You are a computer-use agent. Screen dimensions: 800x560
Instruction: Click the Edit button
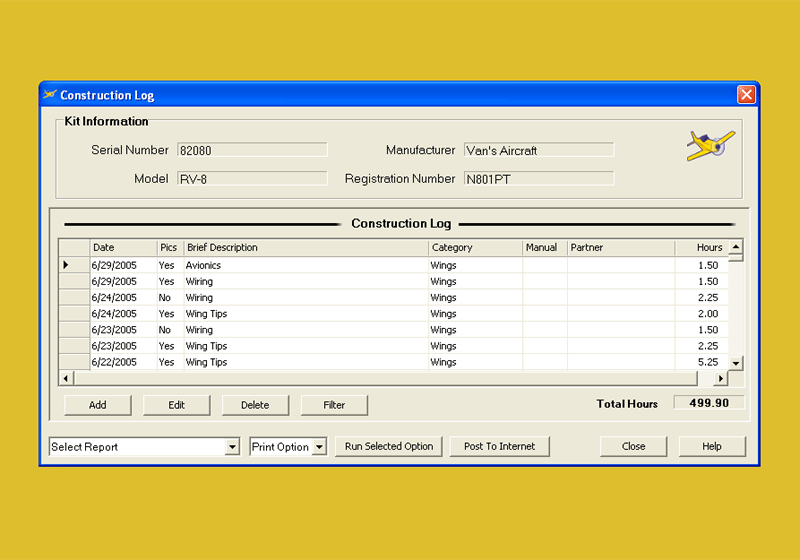[177, 405]
